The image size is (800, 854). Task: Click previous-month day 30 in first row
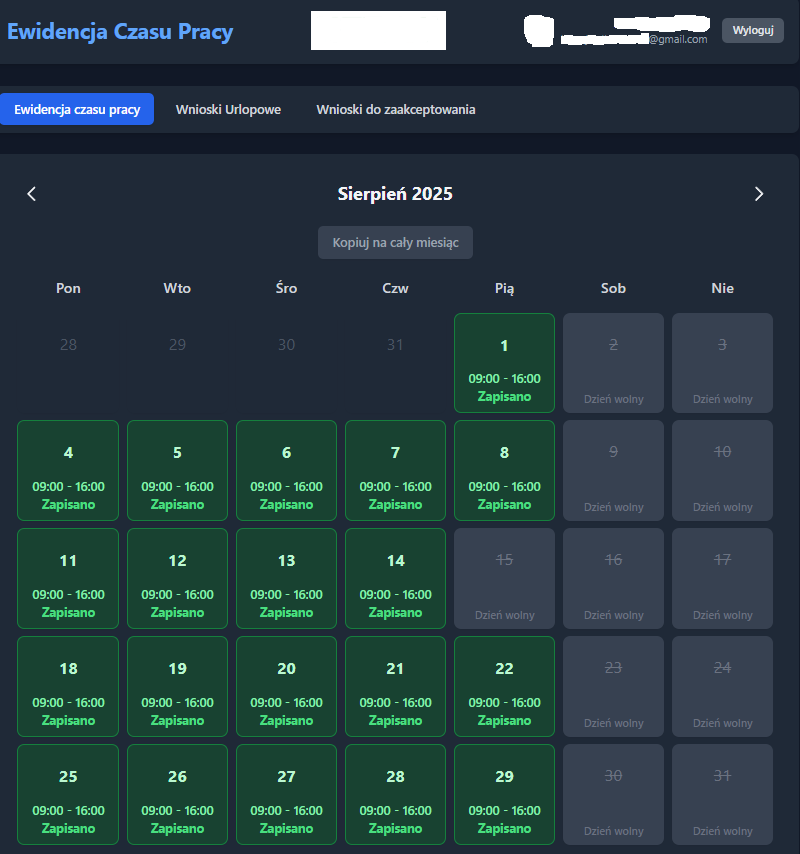(x=286, y=345)
